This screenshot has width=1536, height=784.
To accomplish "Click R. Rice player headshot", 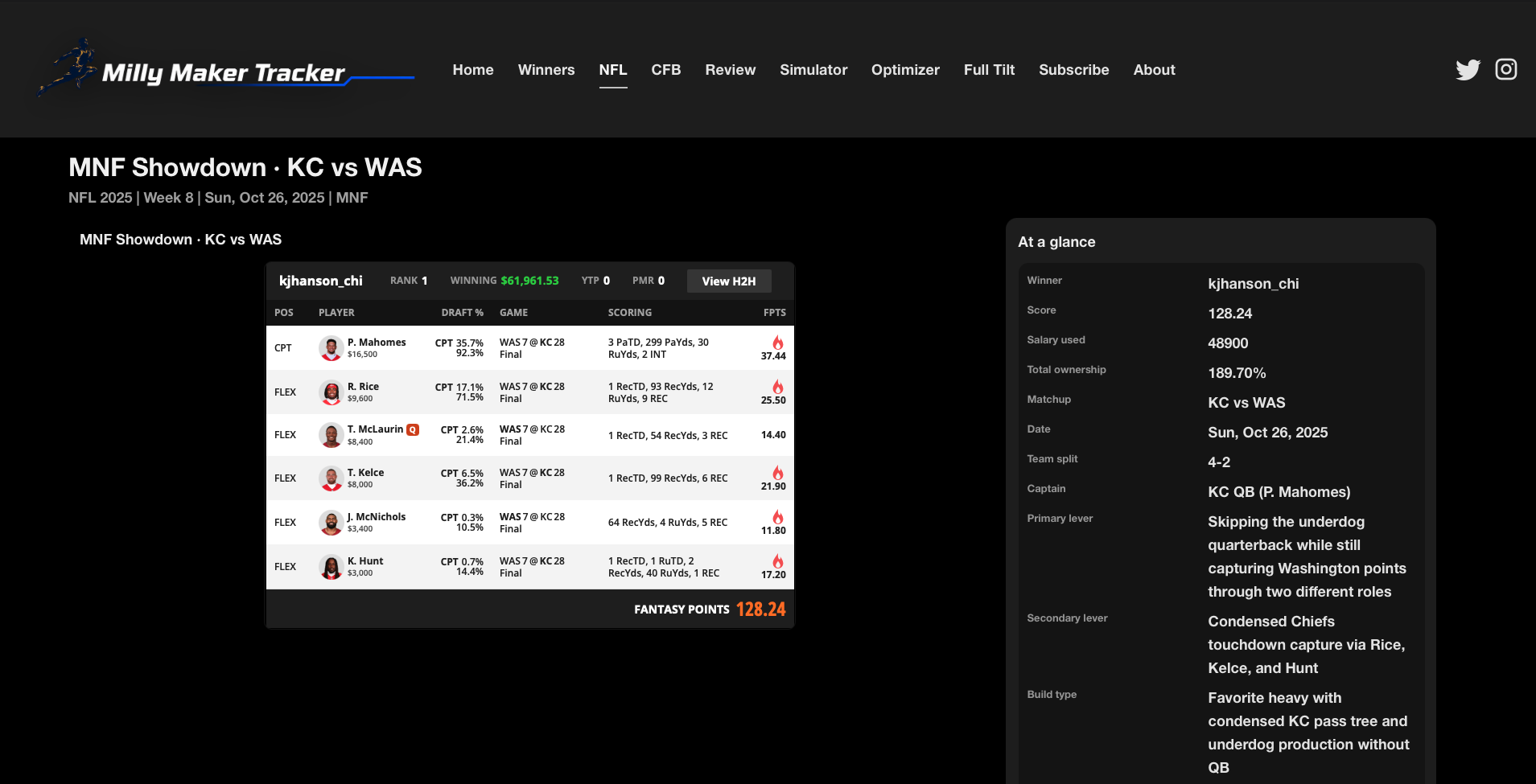I will (x=331, y=392).
